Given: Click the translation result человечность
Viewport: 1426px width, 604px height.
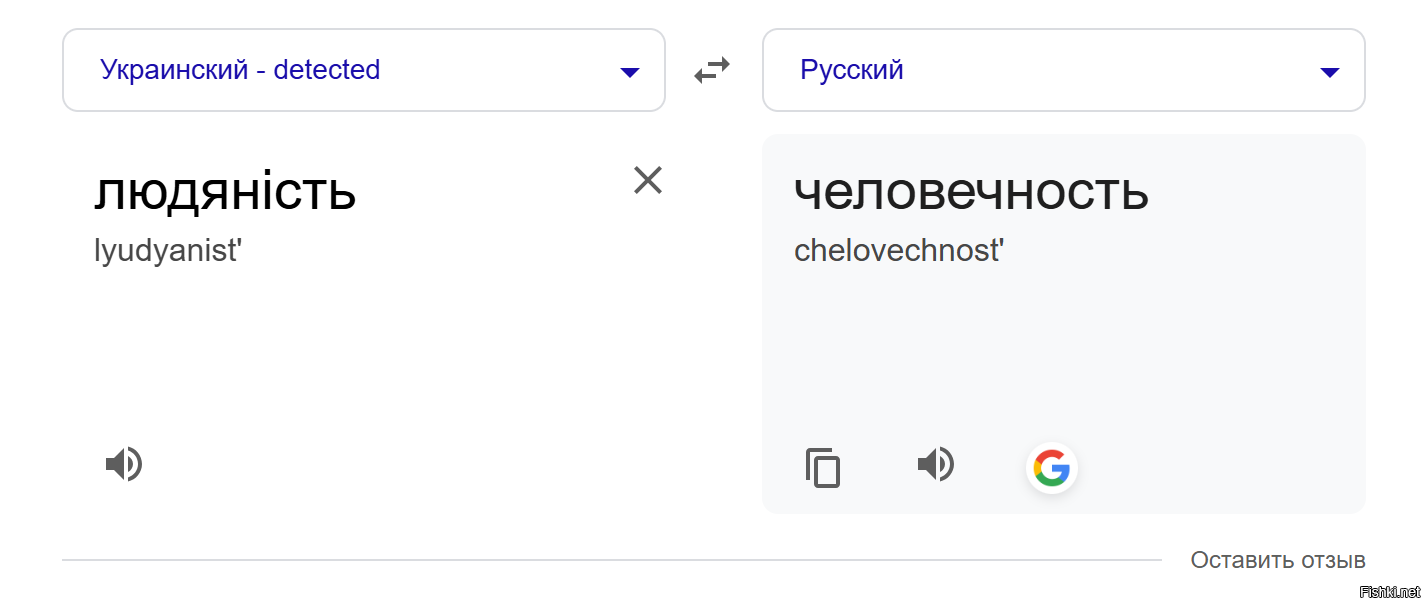Looking at the screenshot, I should 970,193.
